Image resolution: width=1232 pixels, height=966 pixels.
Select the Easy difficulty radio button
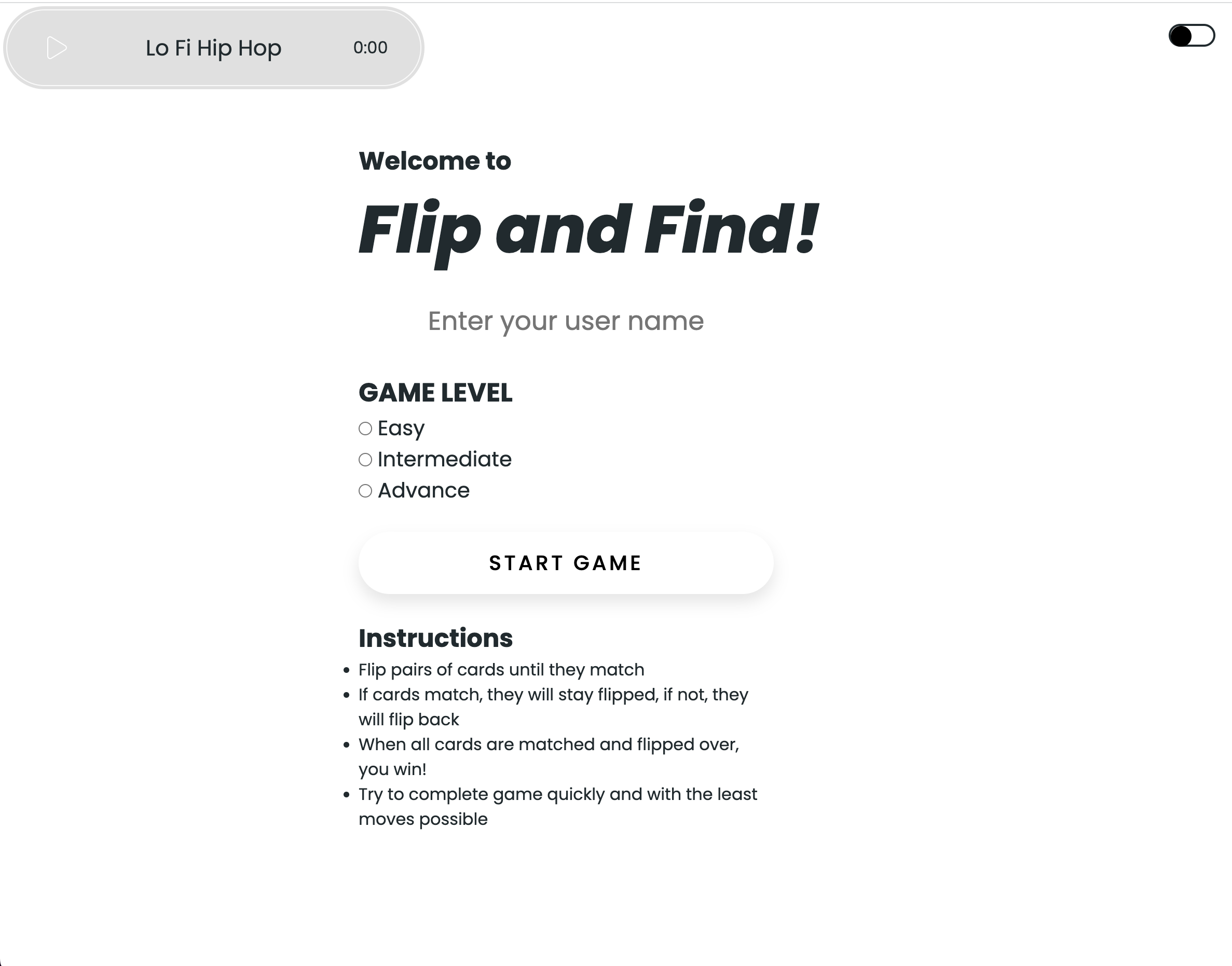tap(365, 429)
